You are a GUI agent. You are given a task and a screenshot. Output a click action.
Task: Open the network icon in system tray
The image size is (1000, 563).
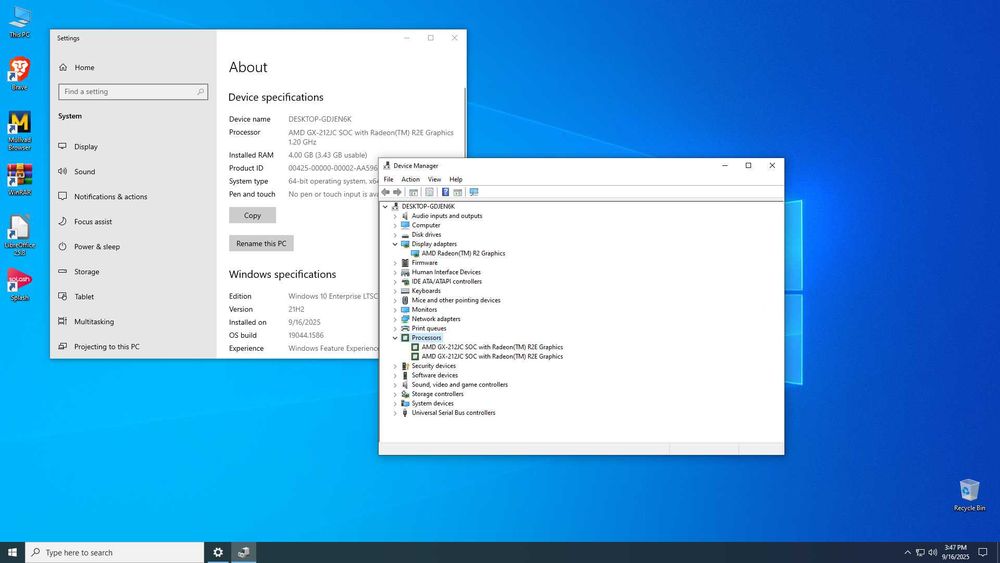pos(920,552)
